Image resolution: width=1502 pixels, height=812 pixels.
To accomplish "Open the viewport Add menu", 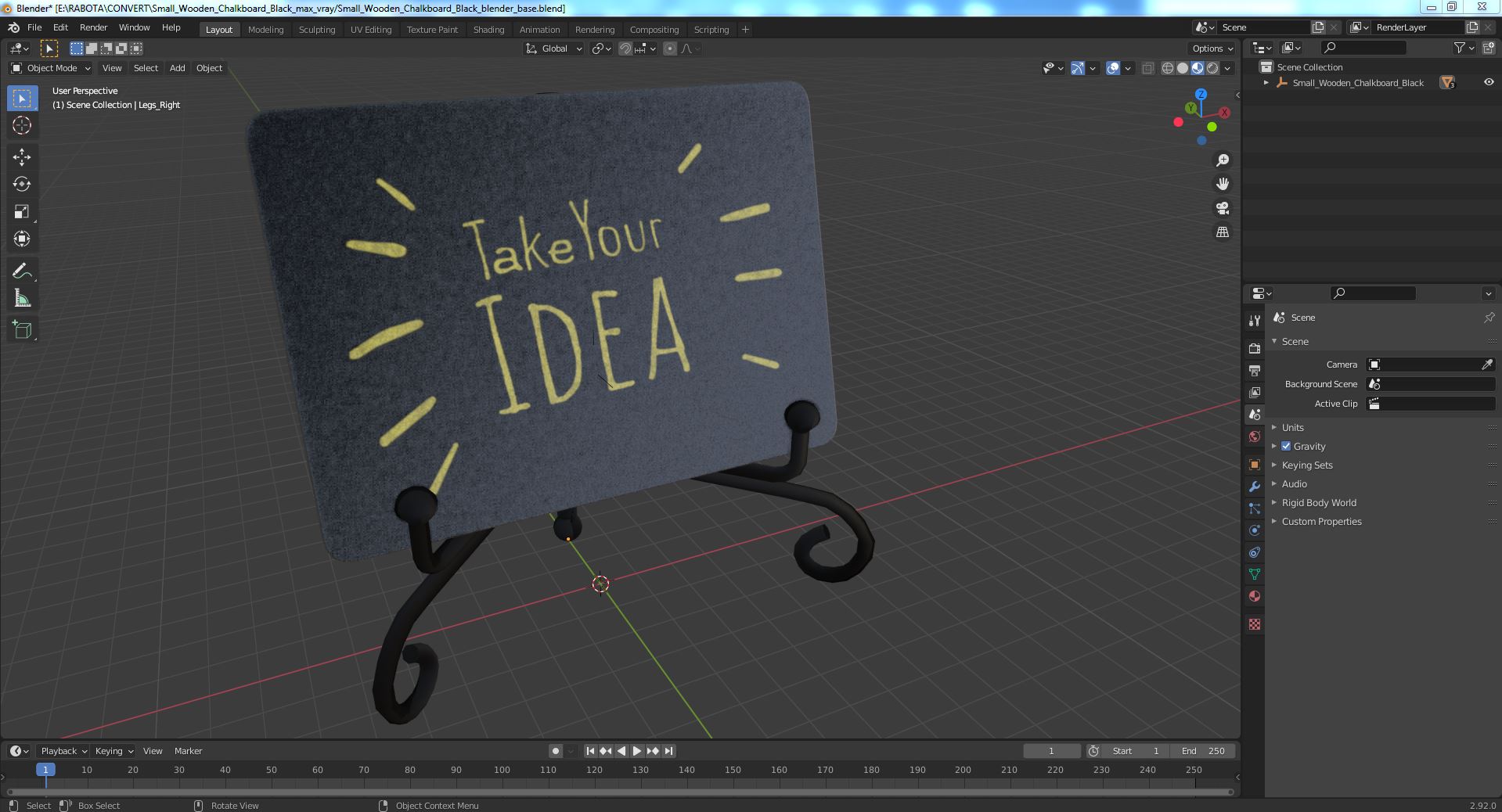I will (178, 68).
